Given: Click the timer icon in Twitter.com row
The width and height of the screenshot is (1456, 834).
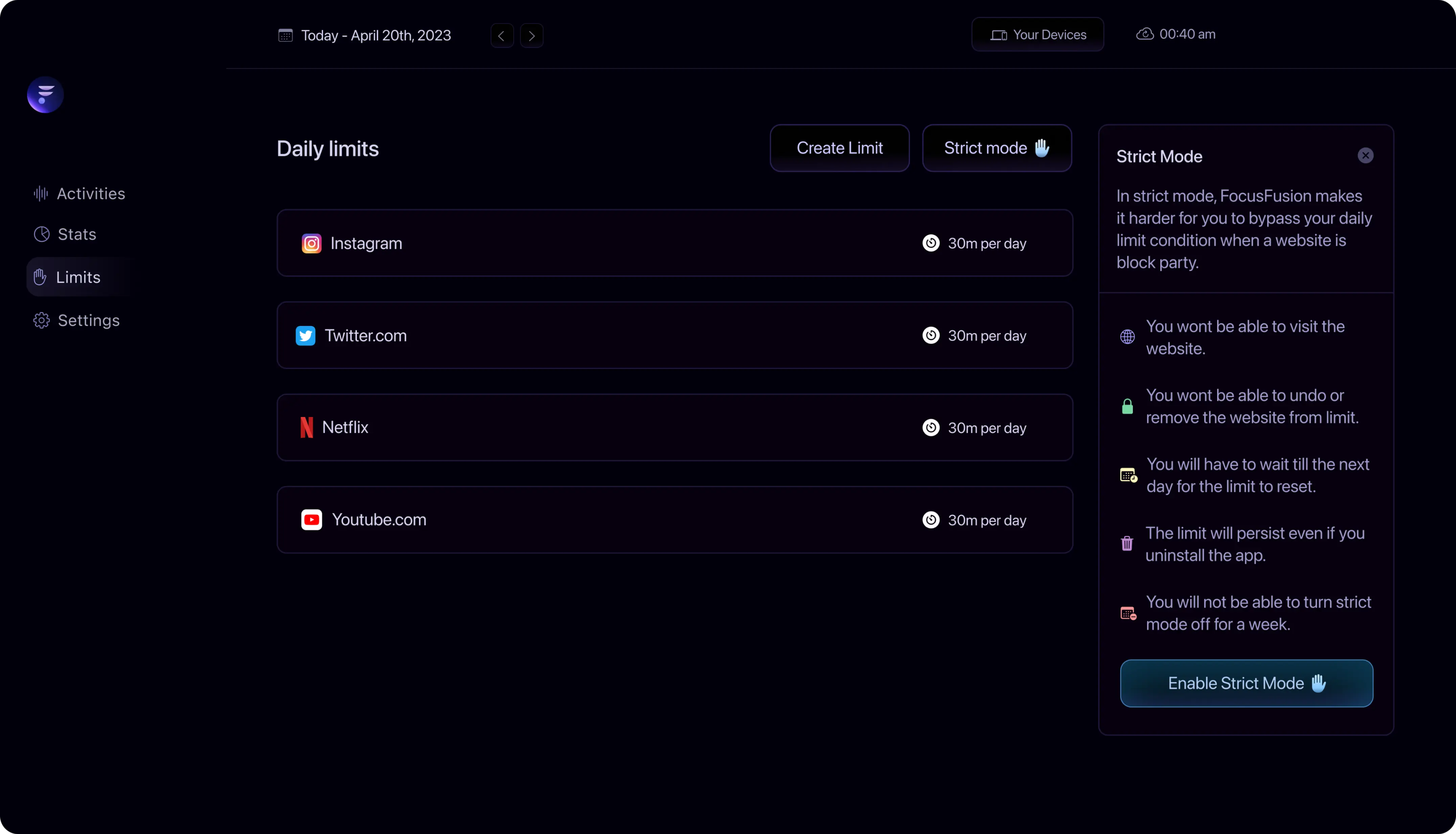Looking at the screenshot, I should pos(931,335).
